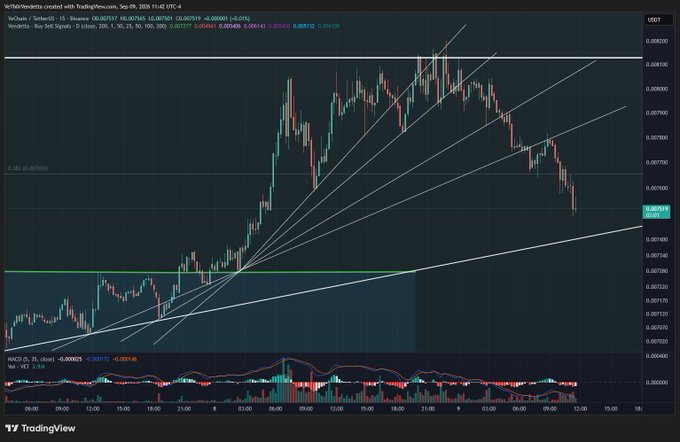Click the current price label 0.007519
The height and width of the screenshot is (442, 680).
point(656,212)
